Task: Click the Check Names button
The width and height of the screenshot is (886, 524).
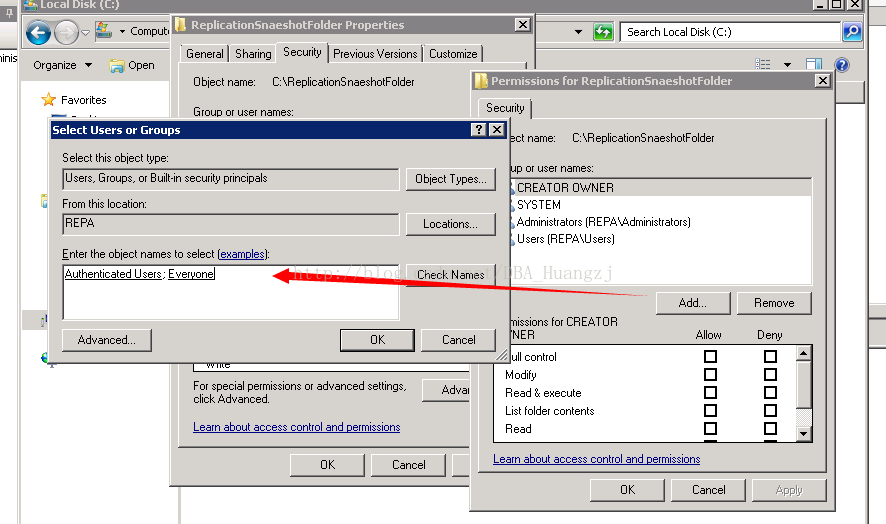Action: (451, 275)
